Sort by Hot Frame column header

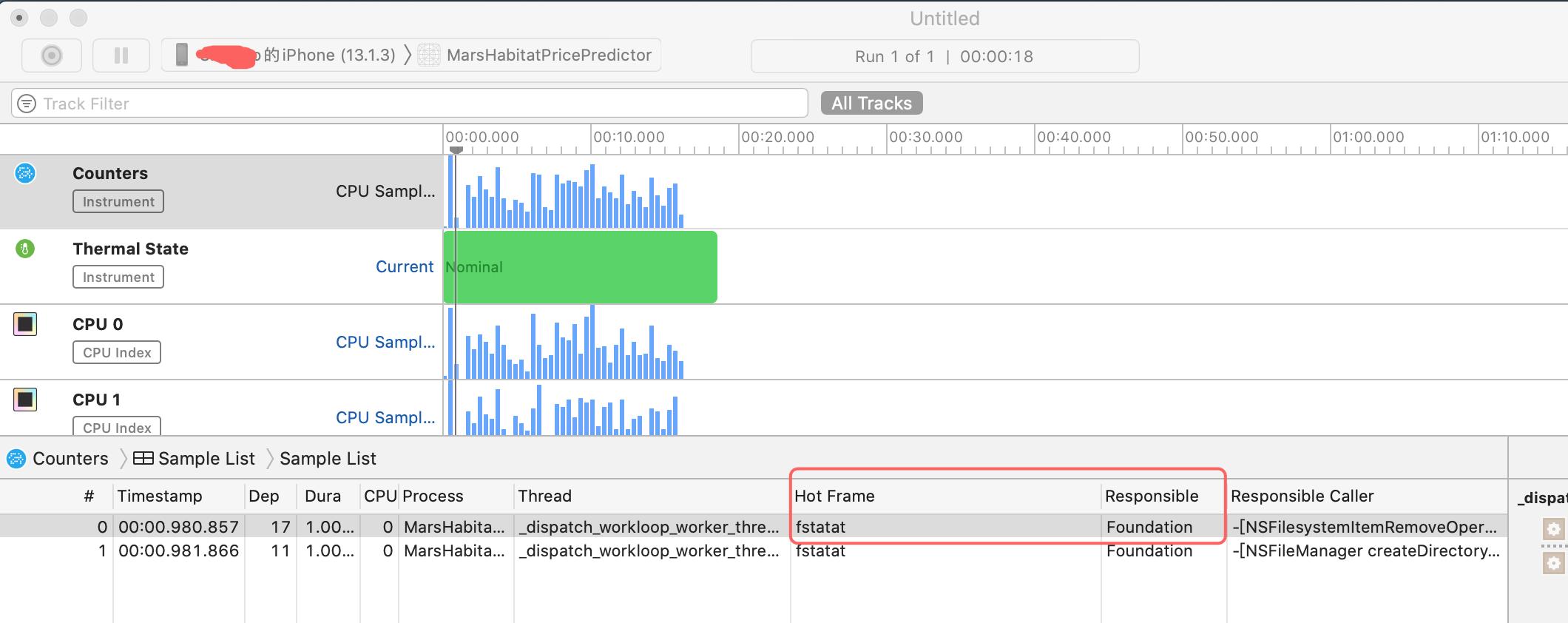834,496
